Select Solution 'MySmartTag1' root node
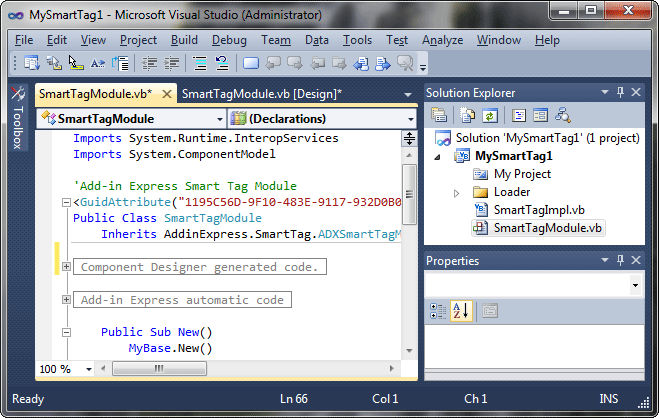 [547, 138]
